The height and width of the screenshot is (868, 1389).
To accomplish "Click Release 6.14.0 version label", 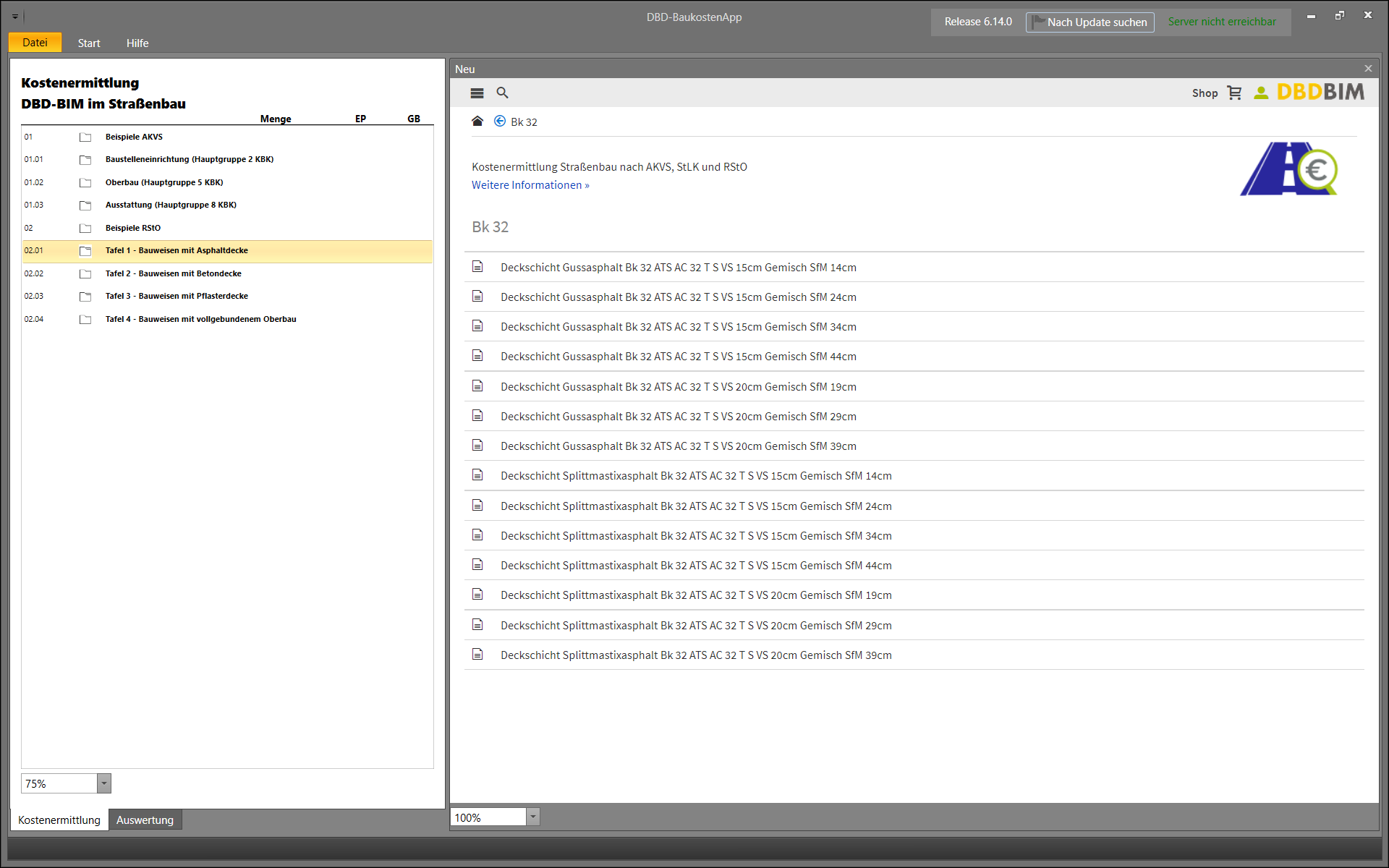I will pyautogui.click(x=978, y=22).
